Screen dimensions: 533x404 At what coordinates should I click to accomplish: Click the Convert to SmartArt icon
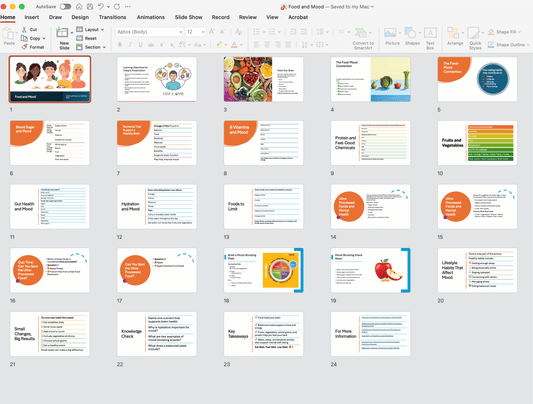pyautogui.click(x=360, y=33)
